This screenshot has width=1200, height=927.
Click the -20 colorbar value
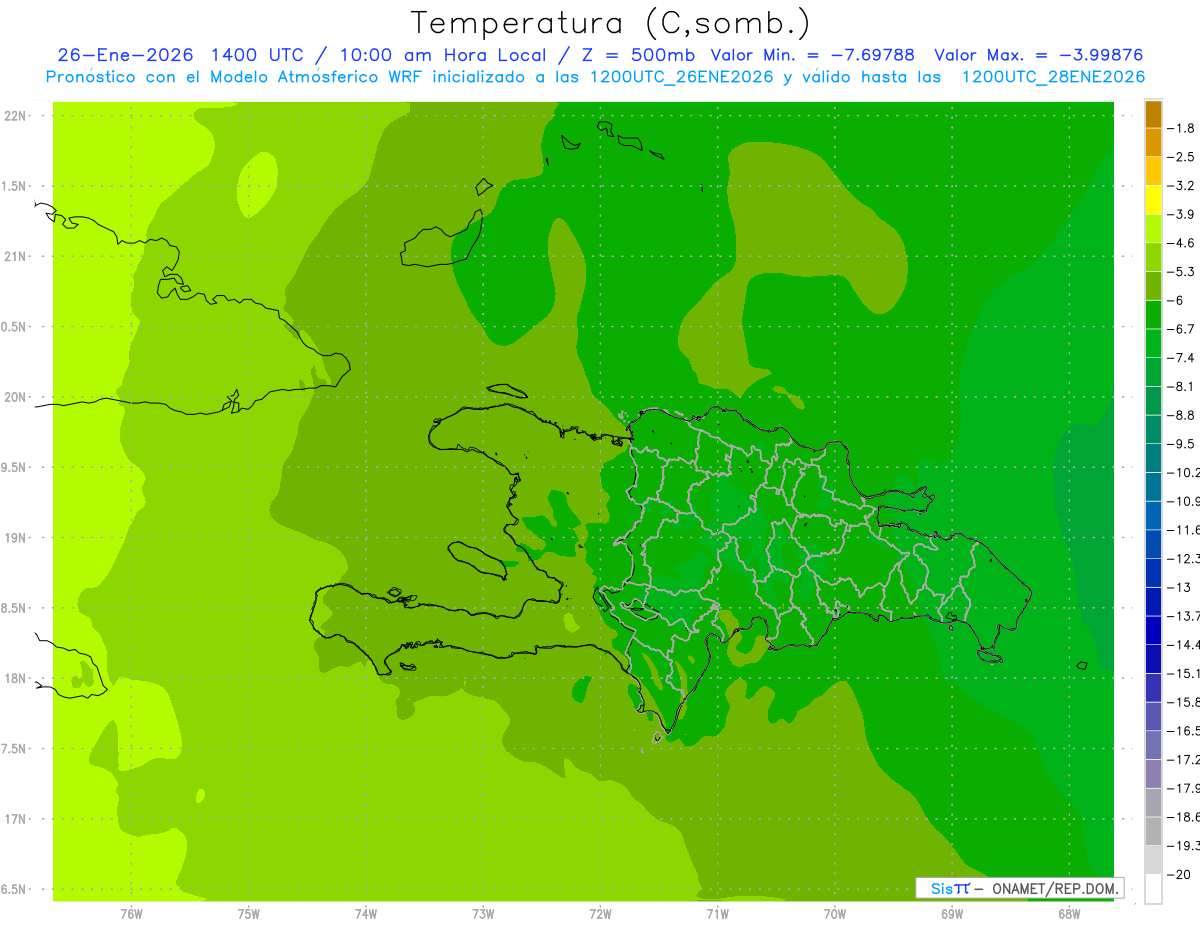click(x=1179, y=874)
